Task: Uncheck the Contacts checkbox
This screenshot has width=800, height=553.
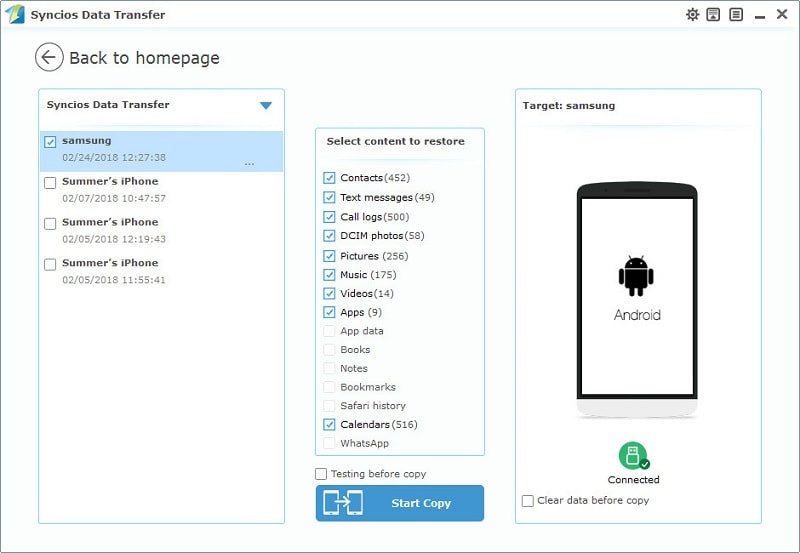Action: [329, 178]
